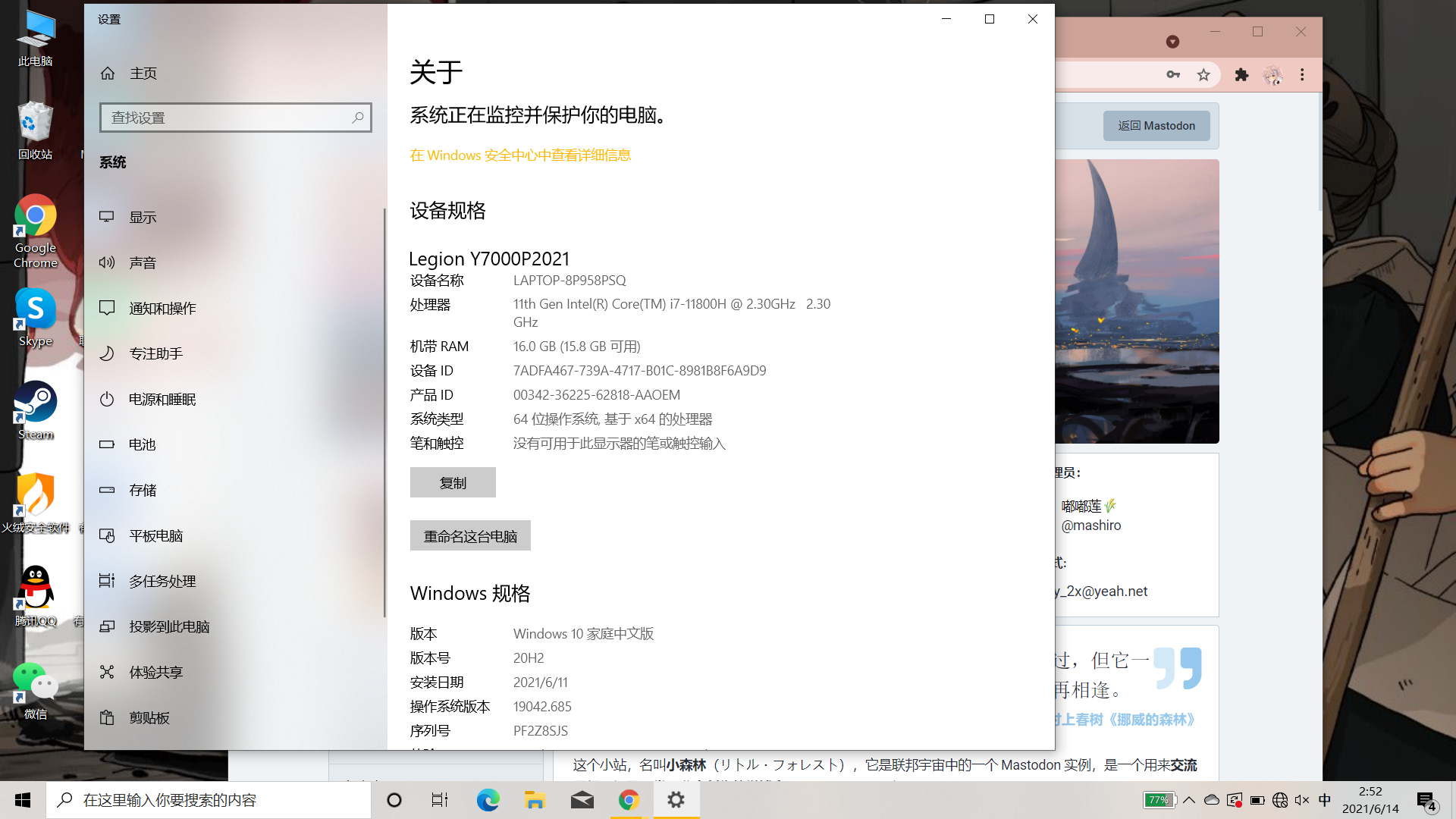Click 返回 Mastodon button in browser
1456x819 pixels.
click(1156, 126)
